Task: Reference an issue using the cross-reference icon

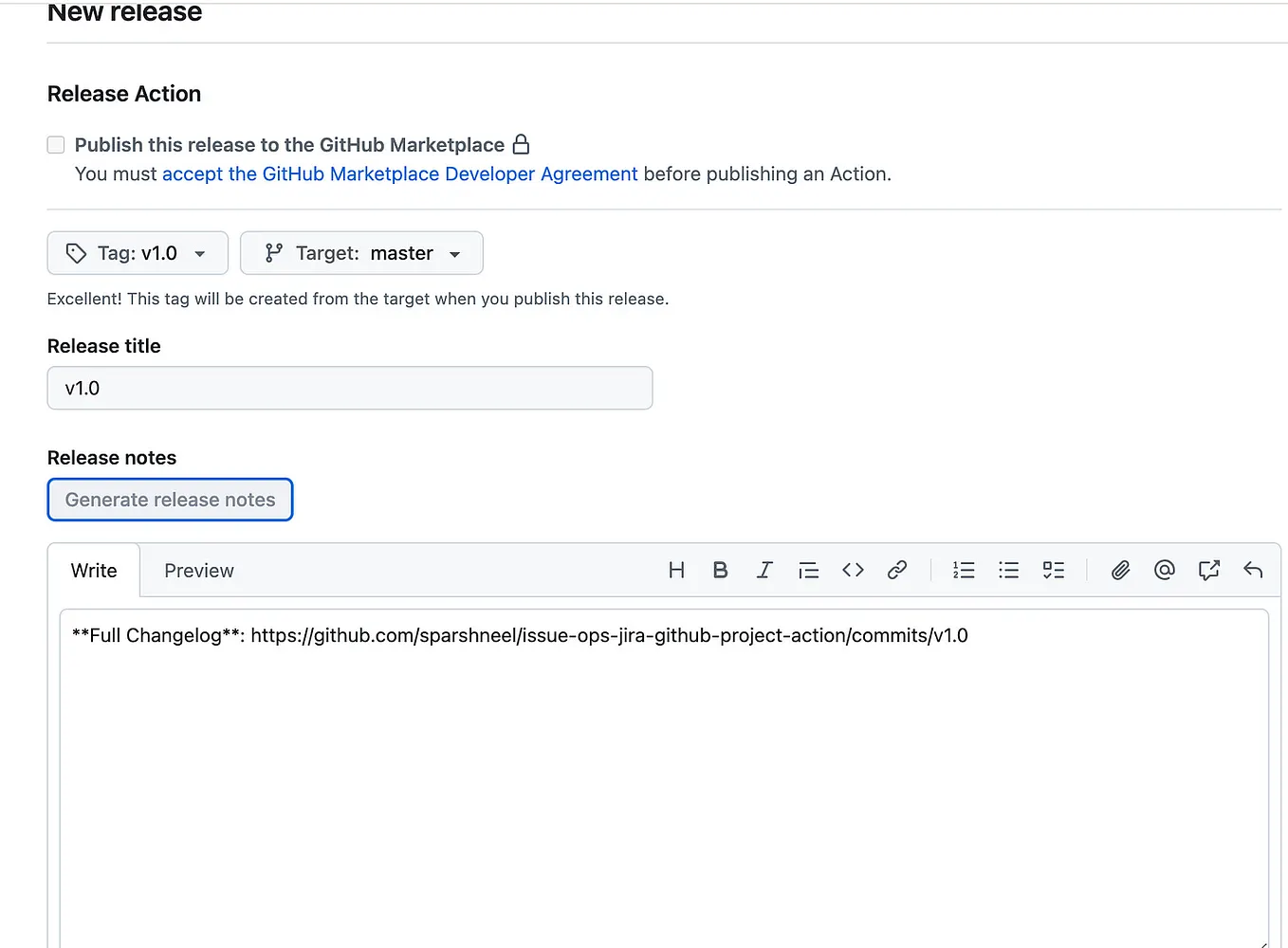Action: [1208, 570]
